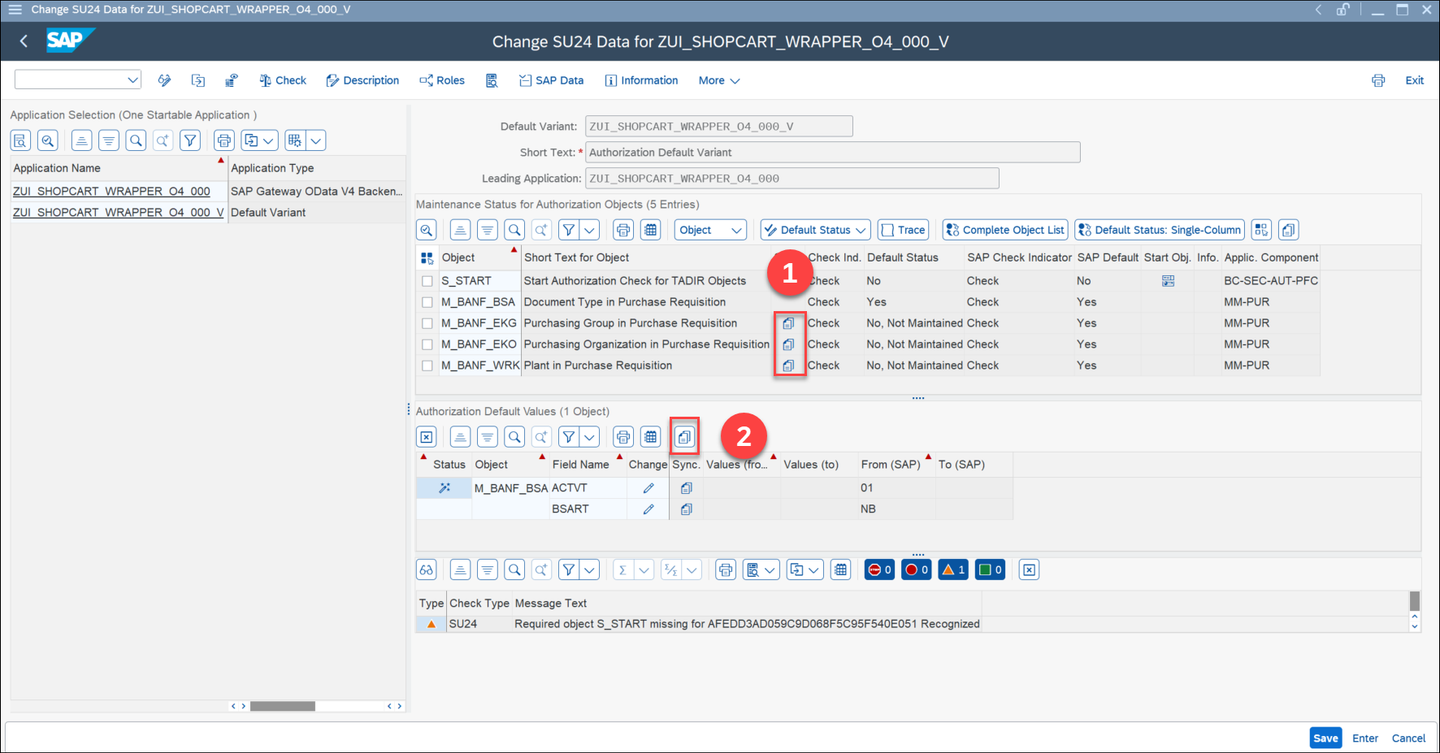This screenshot has height=753, width=1440.
Task: Click Information in the main toolbar
Action: pos(641,80)
